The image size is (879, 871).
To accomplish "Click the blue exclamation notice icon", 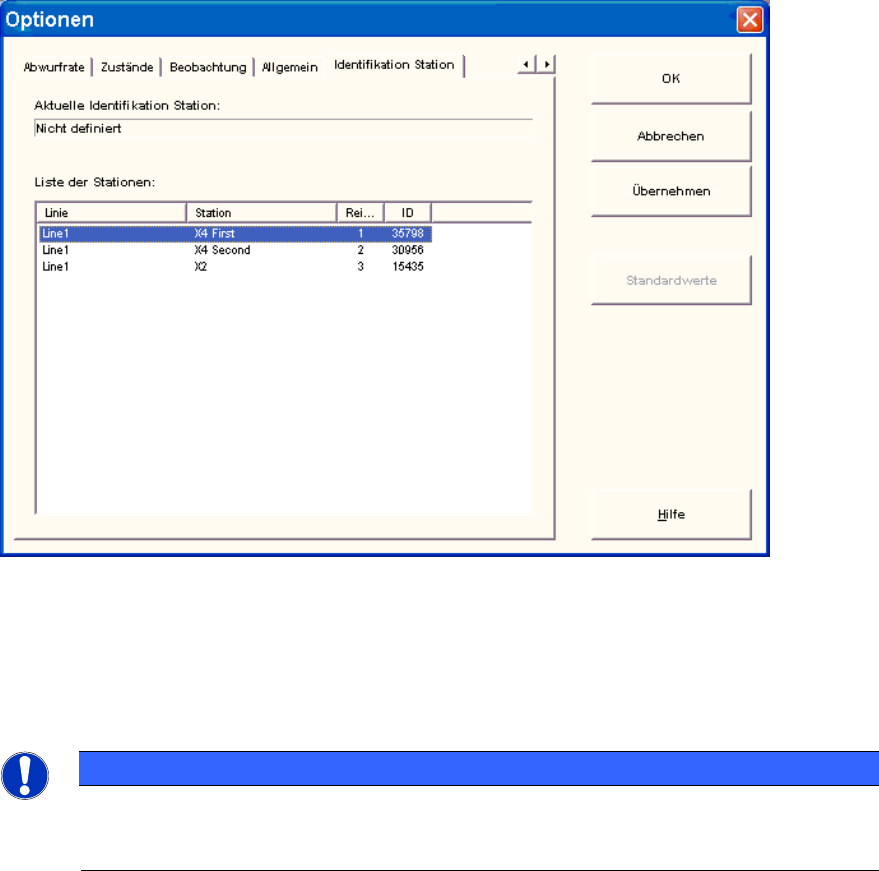I will pyautogui.click(x=25, y=776).
